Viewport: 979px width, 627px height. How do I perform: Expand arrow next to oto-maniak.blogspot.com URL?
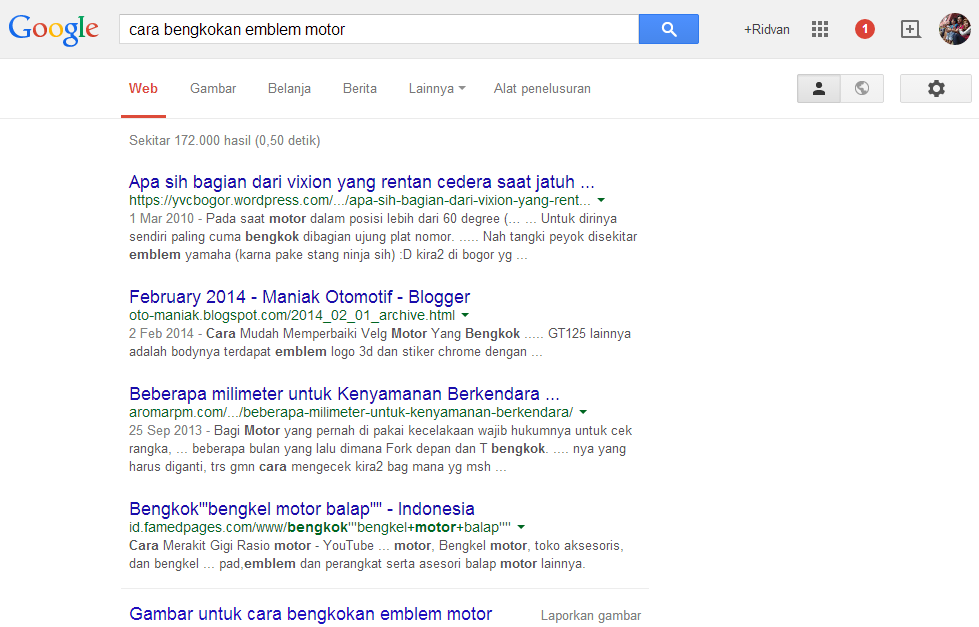pos(465,315)
